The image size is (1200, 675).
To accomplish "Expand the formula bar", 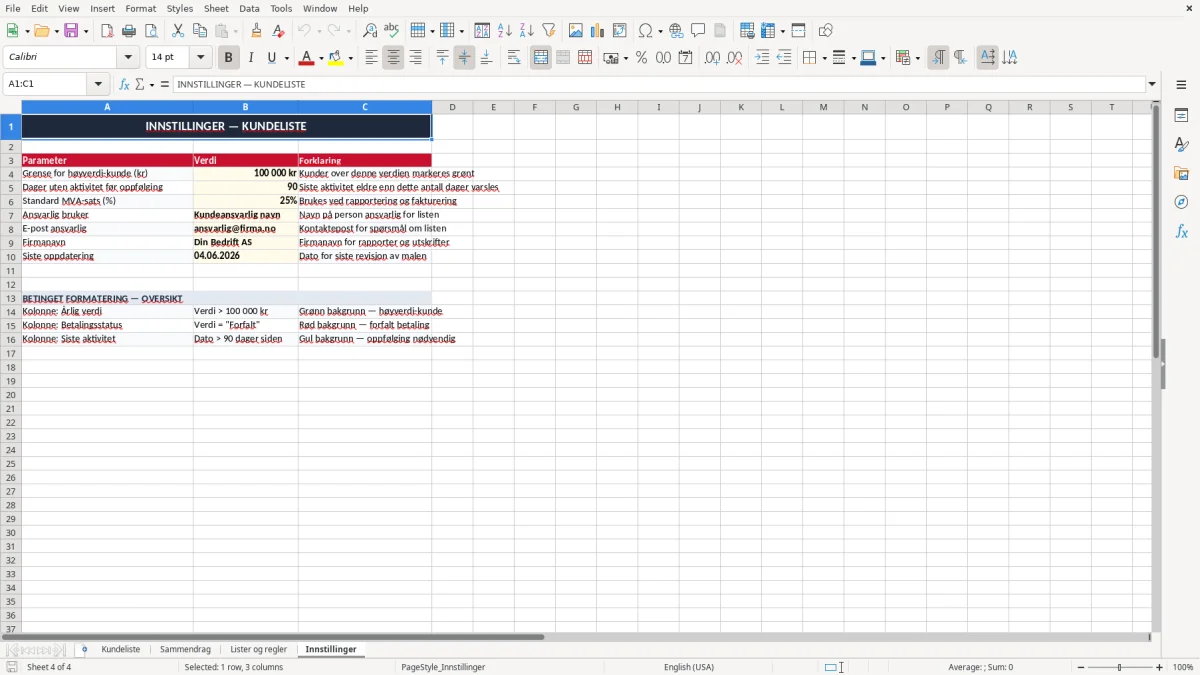I will [x=1152, y=84].
